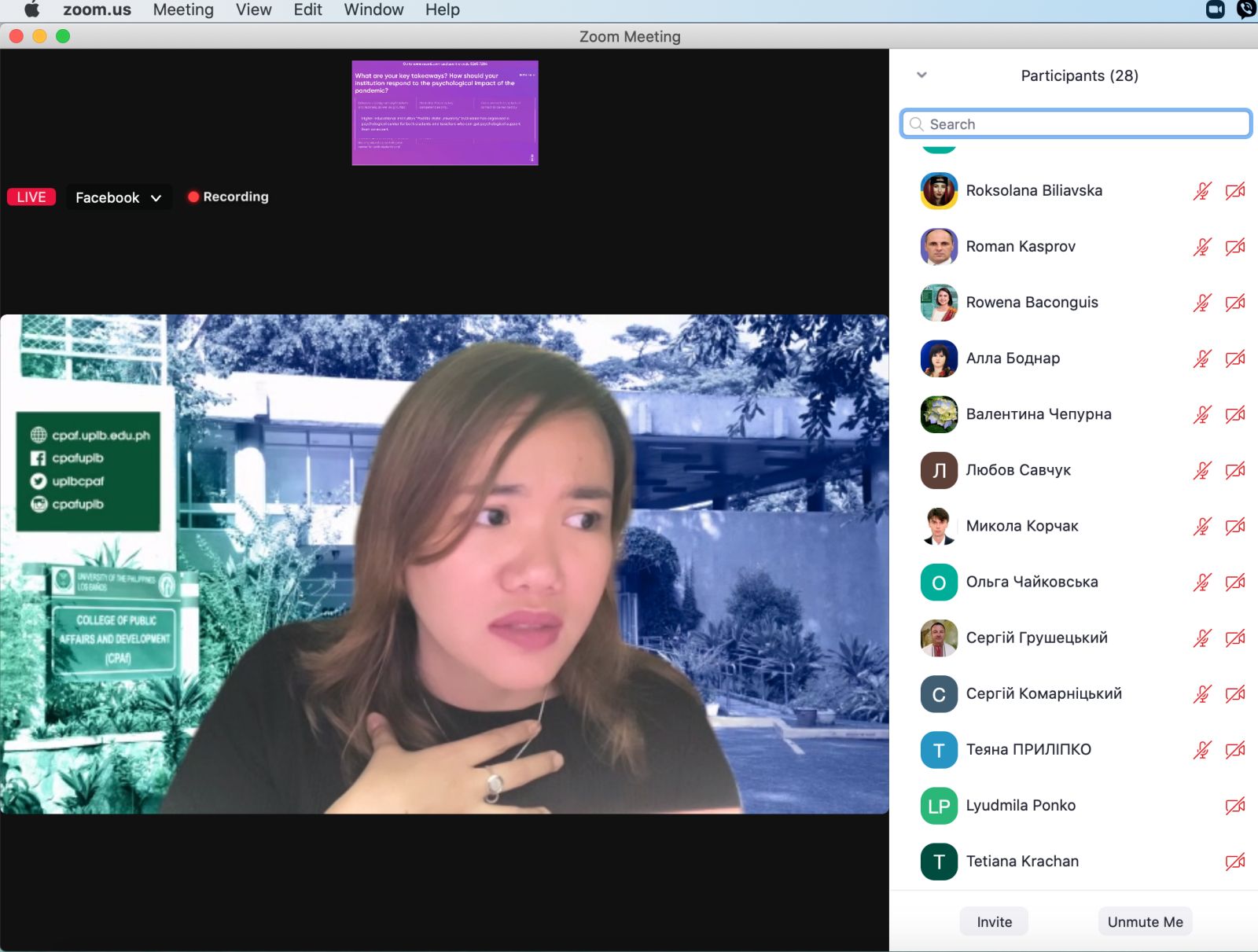1258x952 pixels.
Task: Click the Viber icon in menu bar
Action: click(1246, 9)
